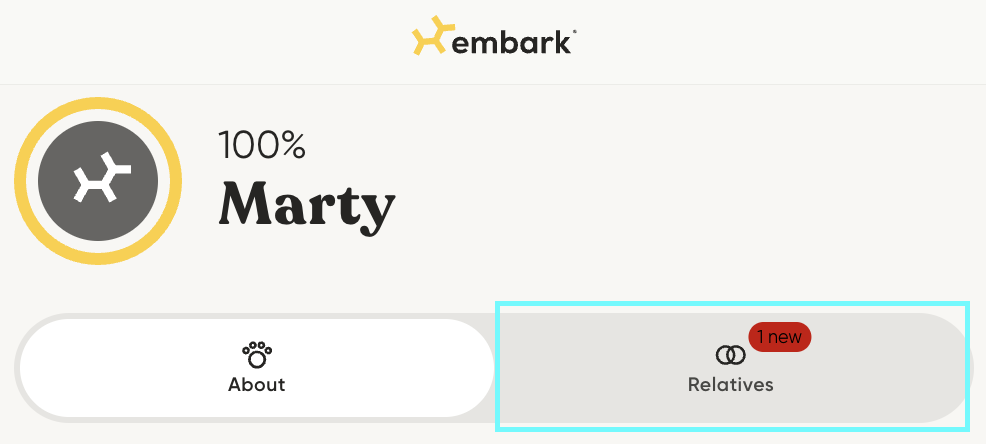Image resolution: width=986 pixels, height=444 pixels.
Task: Click the yellow Embark logo symbol in header
Action: coord(431,36)
